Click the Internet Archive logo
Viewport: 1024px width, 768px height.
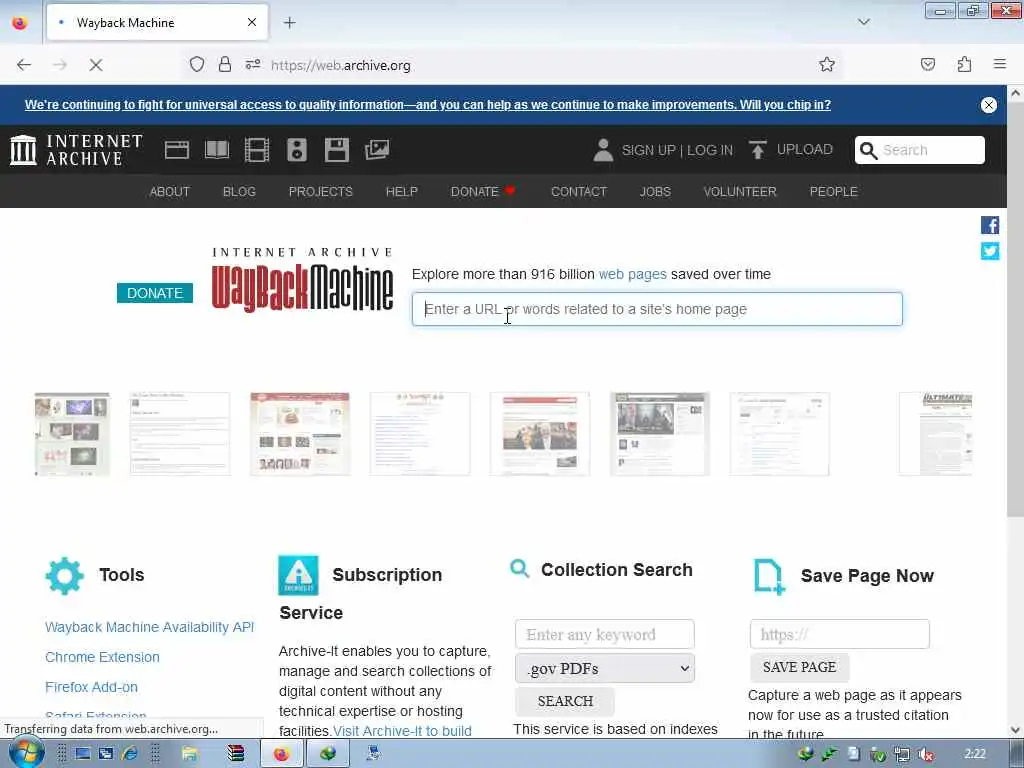coord(76,150)
